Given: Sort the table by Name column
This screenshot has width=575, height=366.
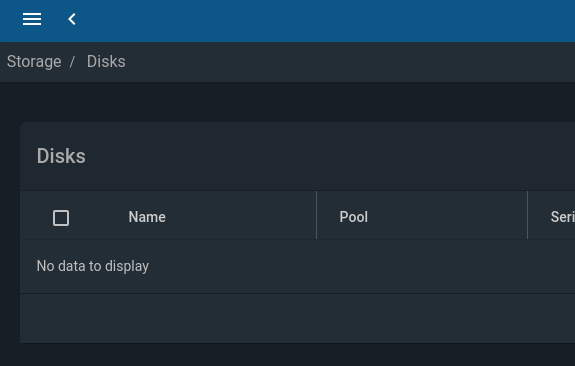Looking at the screenshot, I should point(147,217).
